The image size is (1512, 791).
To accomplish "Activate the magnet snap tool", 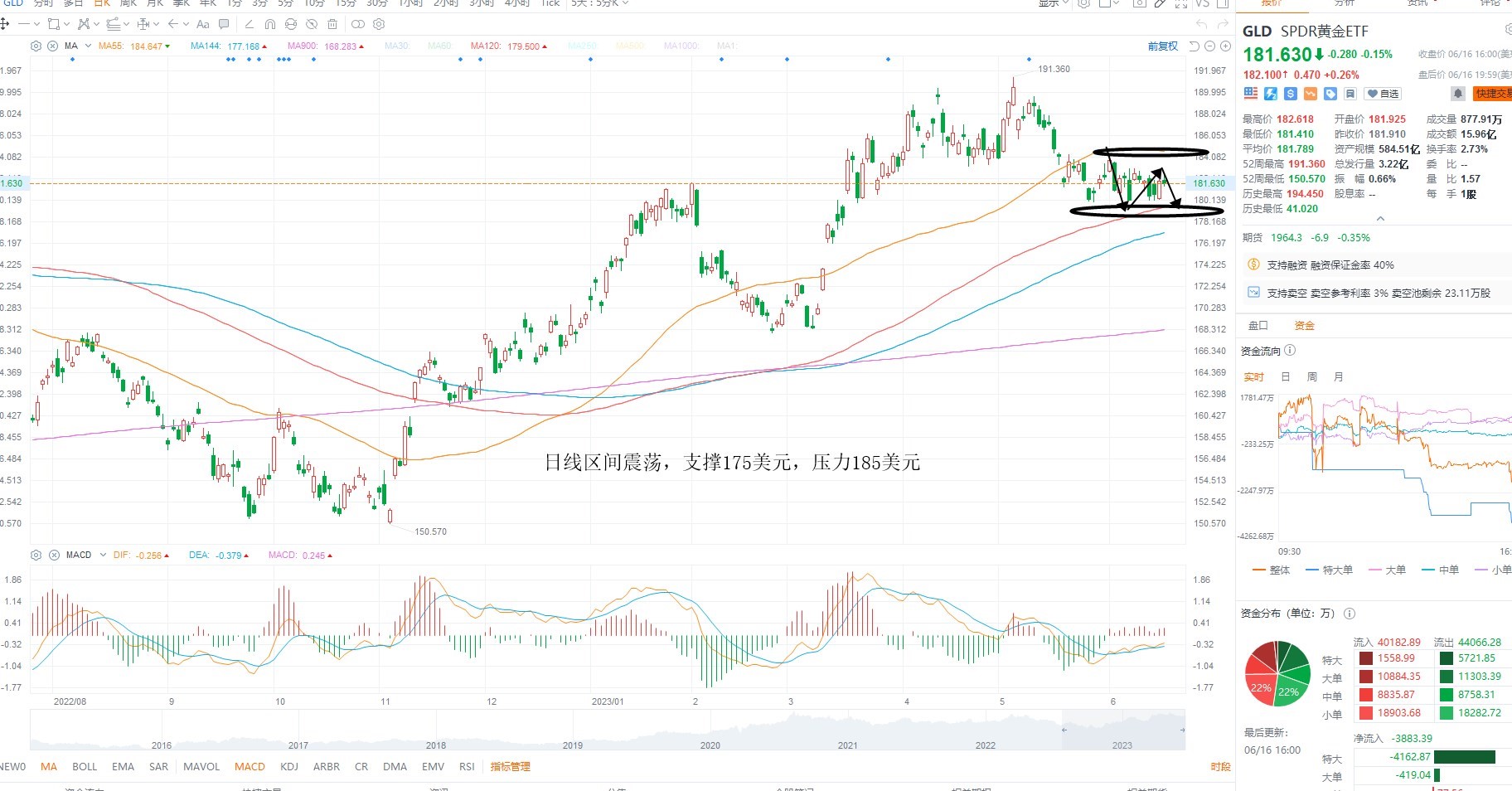I will click(x=269, y=24).
